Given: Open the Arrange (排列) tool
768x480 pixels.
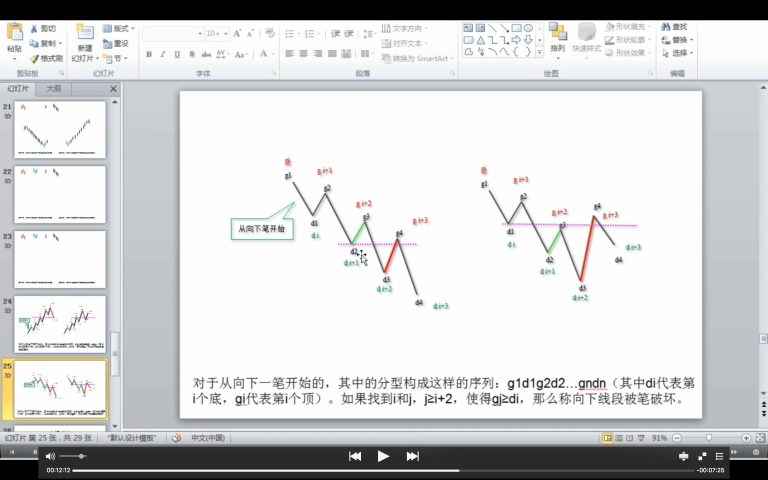Looking at the screenshot, I should click(x=557, y=37).
